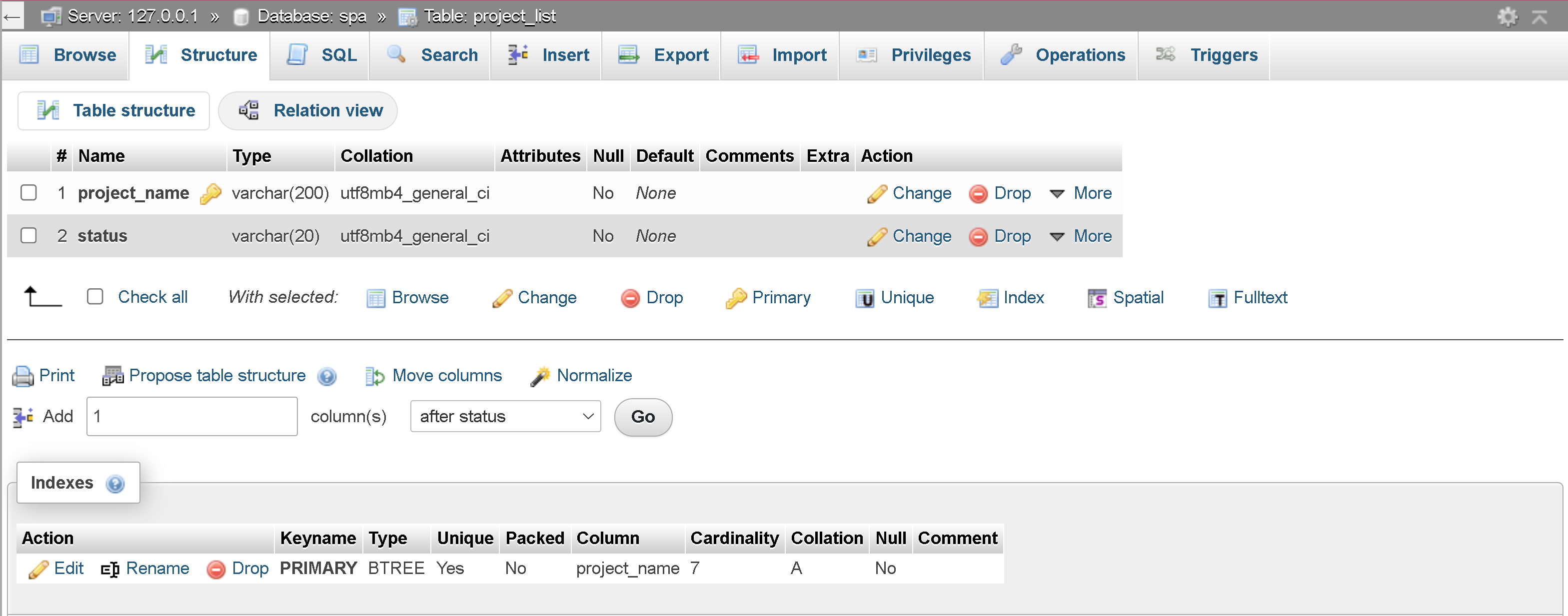Expand More options for status row

(x=1082, y=236)
